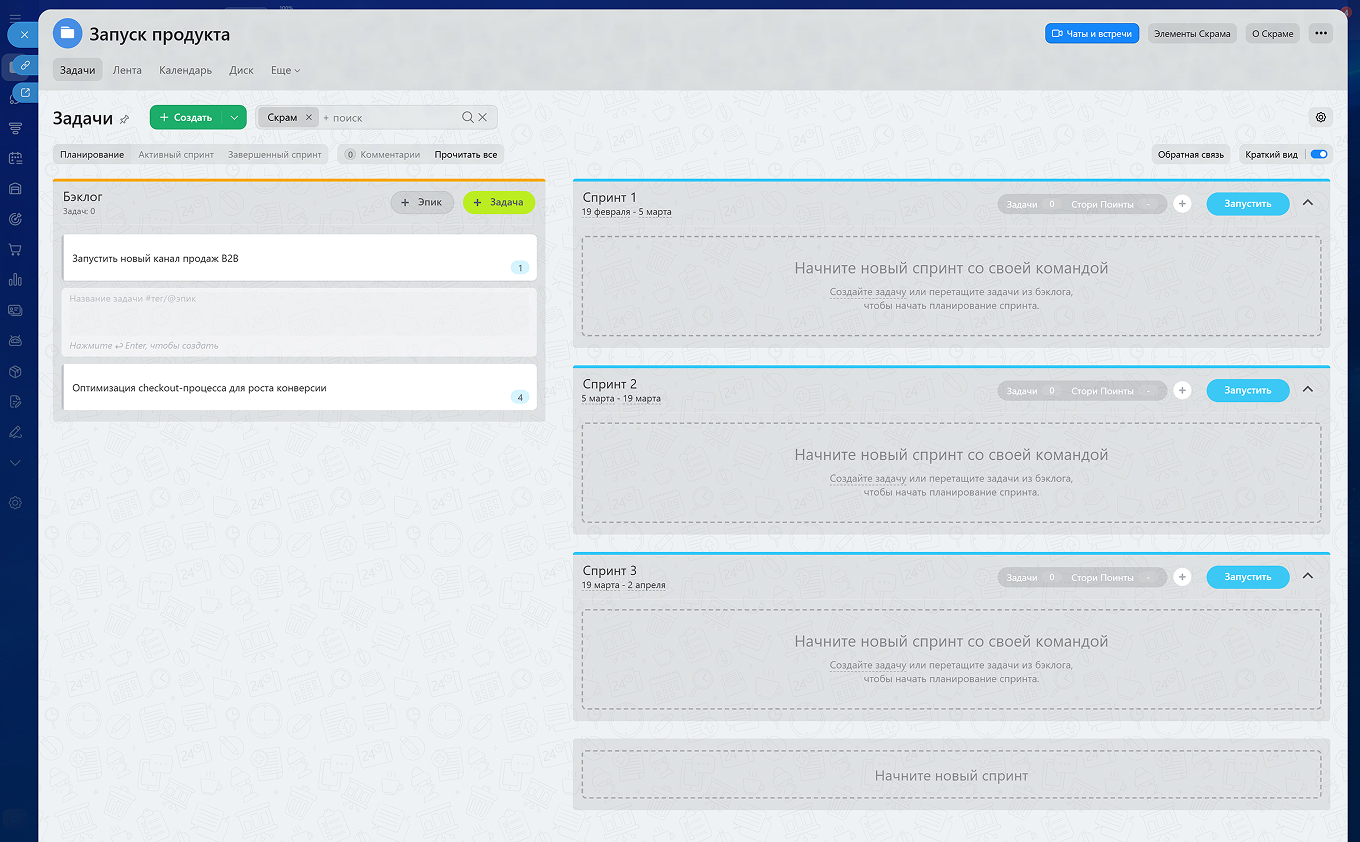
Task: Open the Чаты и встречи button
Action: 1091,33
